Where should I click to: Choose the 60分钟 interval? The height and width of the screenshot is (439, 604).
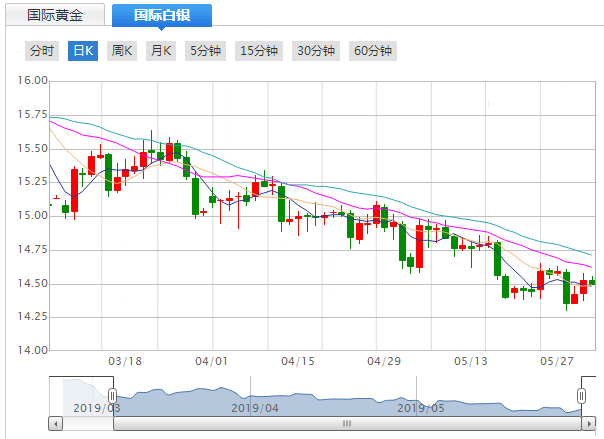tap(373, 51)
